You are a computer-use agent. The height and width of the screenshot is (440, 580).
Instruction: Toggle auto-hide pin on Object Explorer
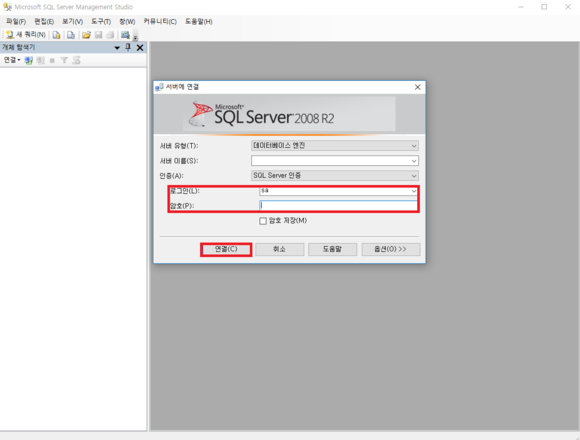(128, 47)
